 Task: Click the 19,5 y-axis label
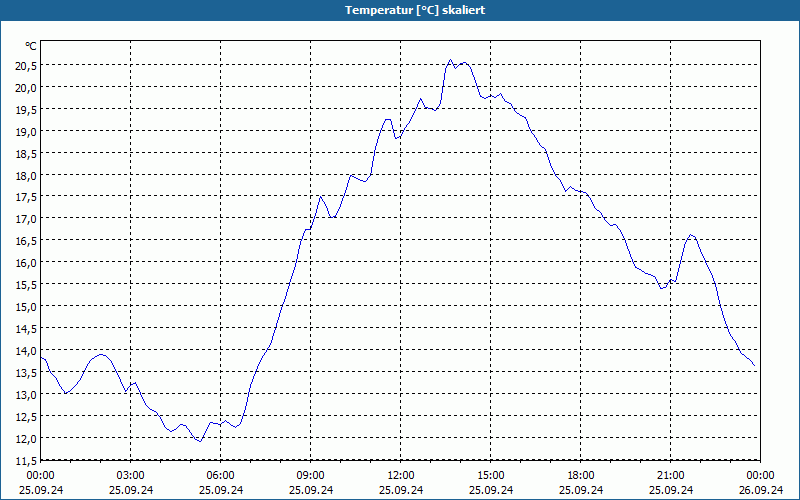[27, 110]
